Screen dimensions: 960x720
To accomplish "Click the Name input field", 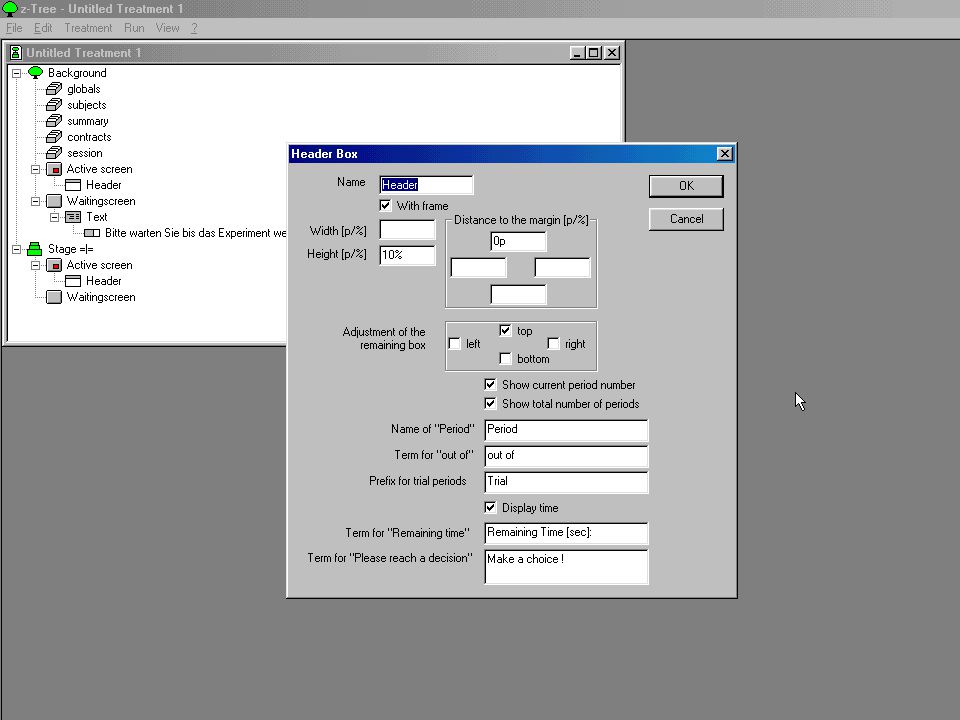I will click(x=426, y=185).
